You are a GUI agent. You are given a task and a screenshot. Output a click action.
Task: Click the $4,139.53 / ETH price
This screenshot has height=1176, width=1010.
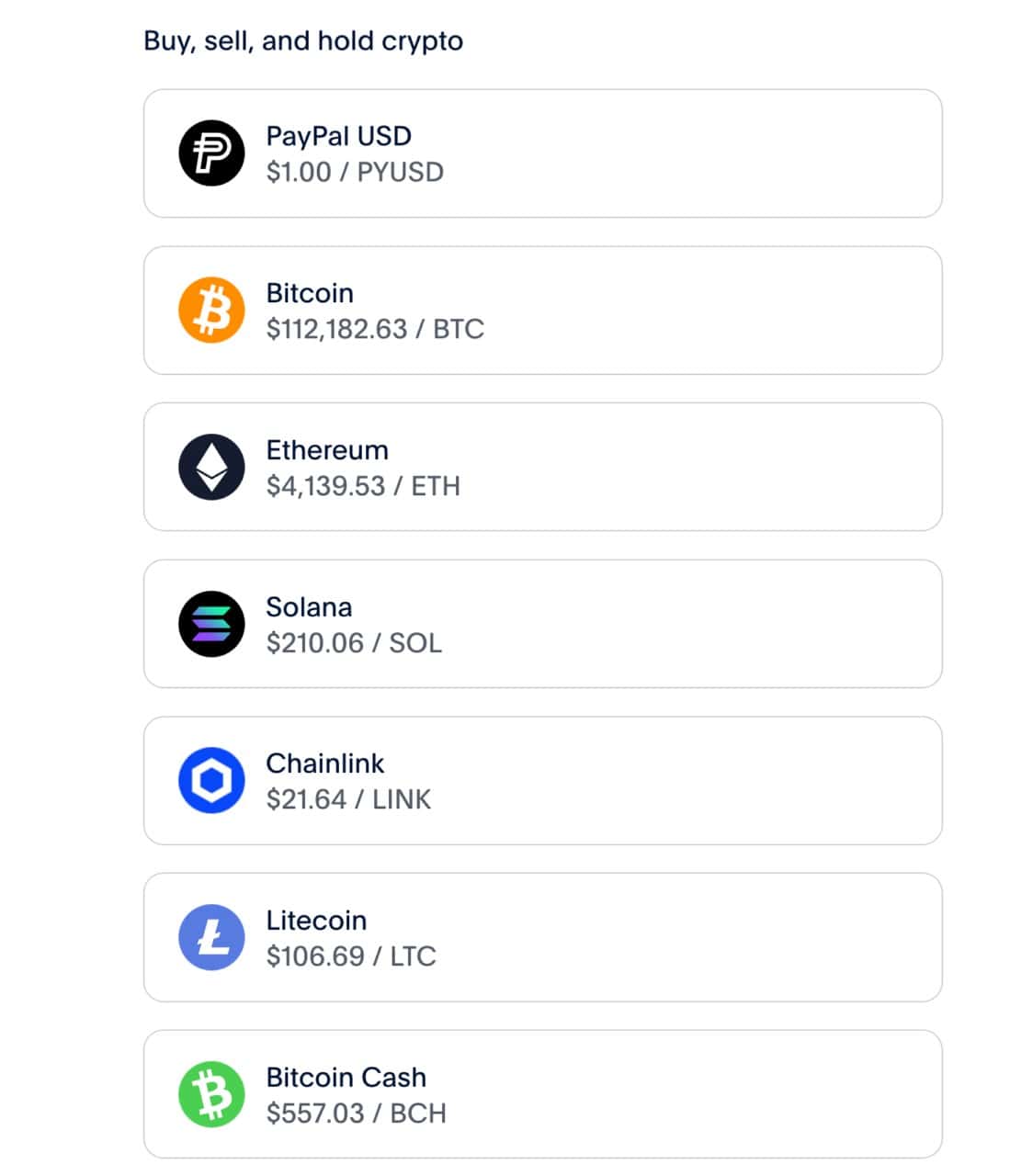(x=363, y=486)
